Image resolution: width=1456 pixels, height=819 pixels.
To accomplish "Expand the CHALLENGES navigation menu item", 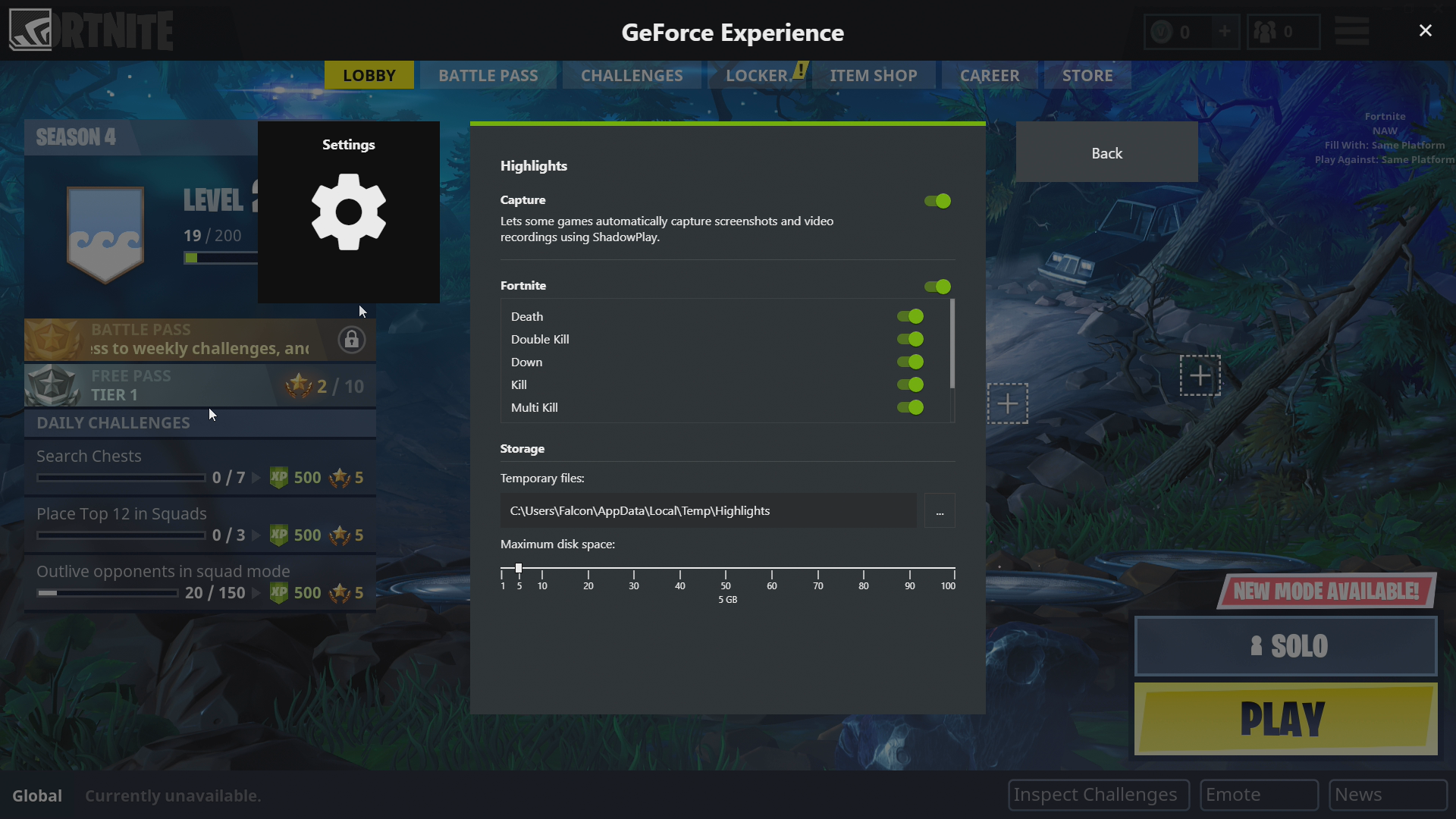I will pos(631,75).
